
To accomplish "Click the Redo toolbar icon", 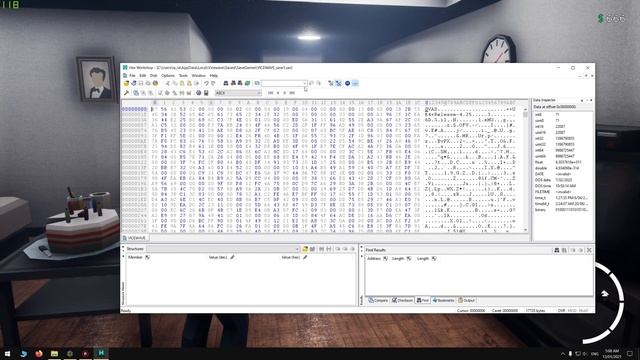I will 213,83.
